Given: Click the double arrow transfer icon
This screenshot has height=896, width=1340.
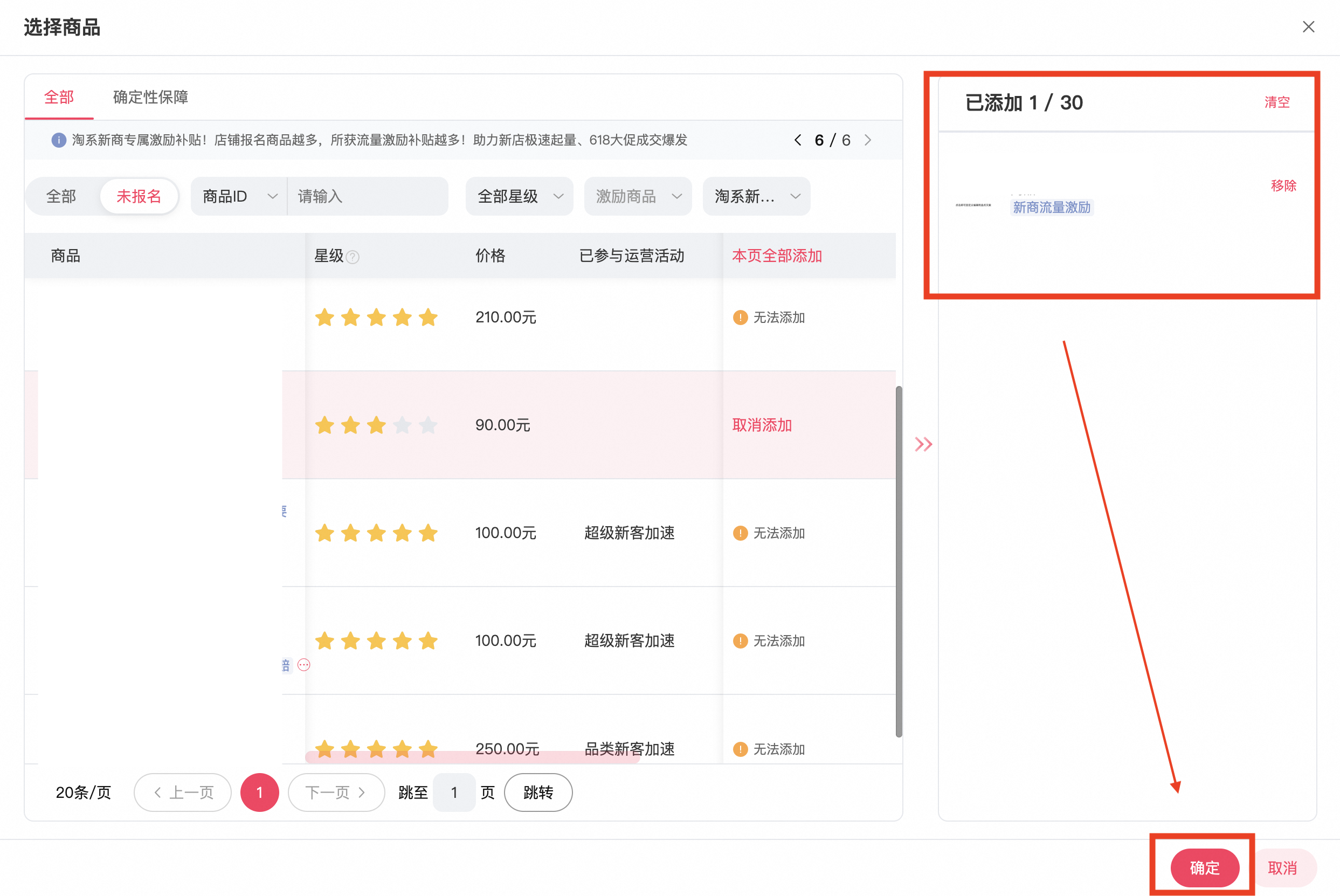Looking at the screenshot, I should [923, 444].
